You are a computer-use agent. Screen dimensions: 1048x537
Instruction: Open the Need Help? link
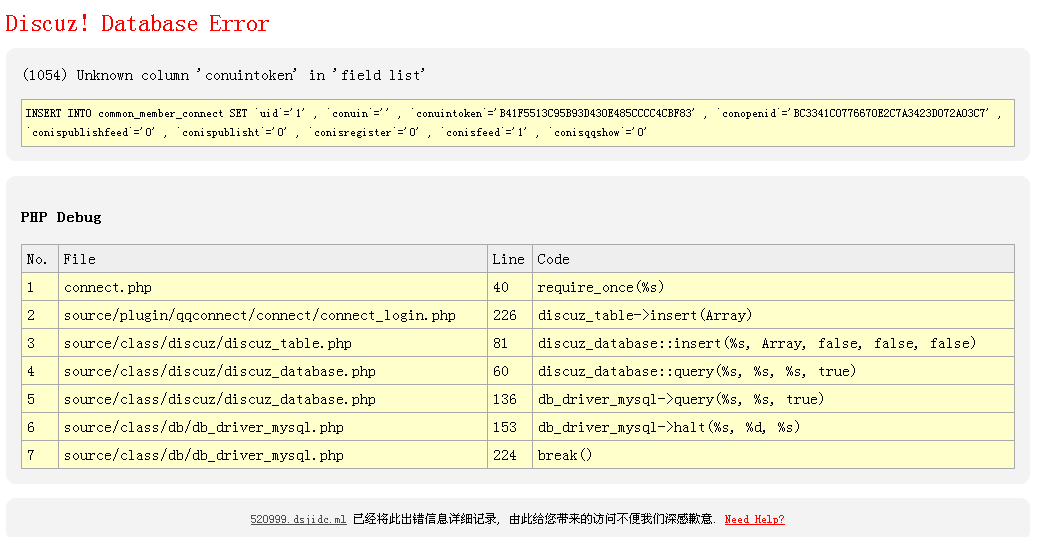(x=754, y=520)
